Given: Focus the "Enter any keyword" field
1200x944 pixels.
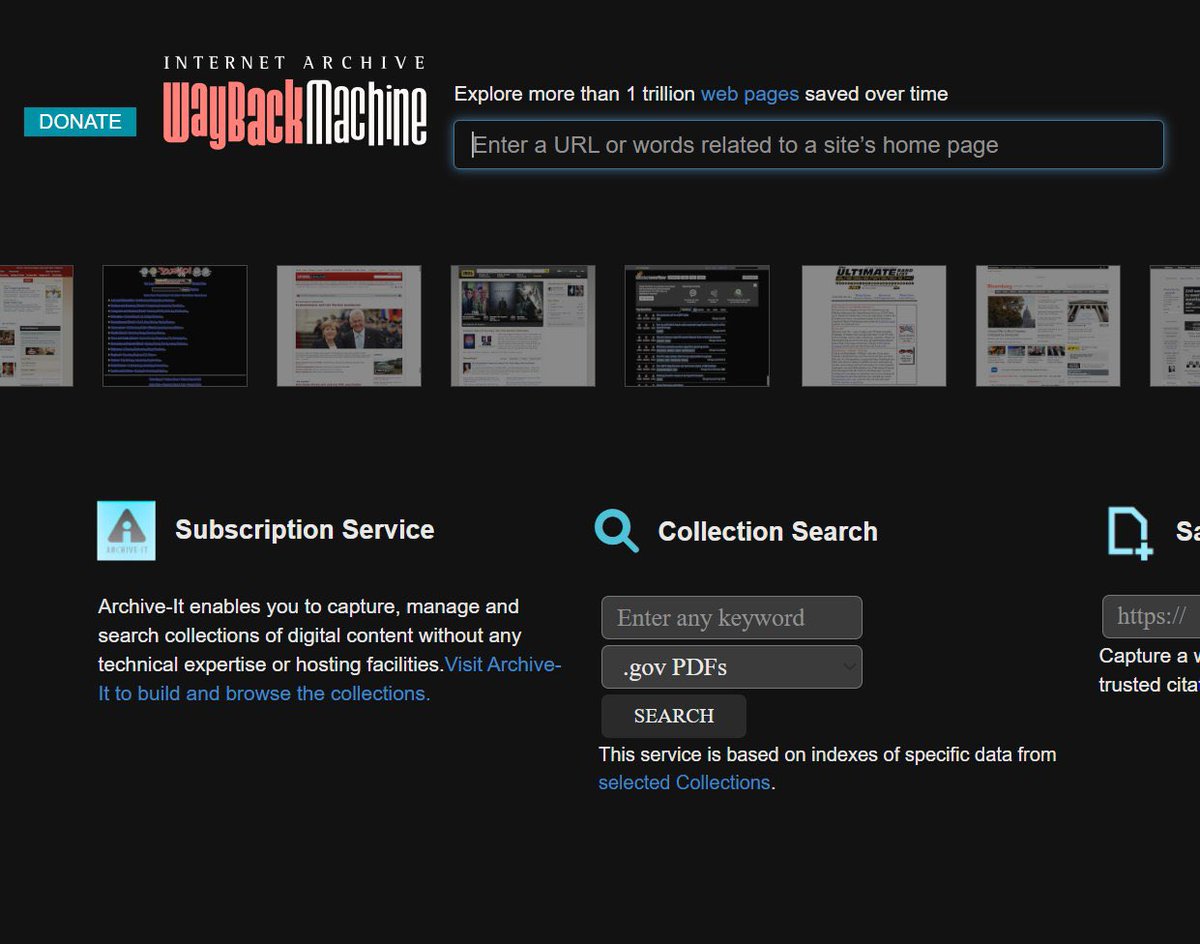Looking at the screenshot, I should (731, 618).
